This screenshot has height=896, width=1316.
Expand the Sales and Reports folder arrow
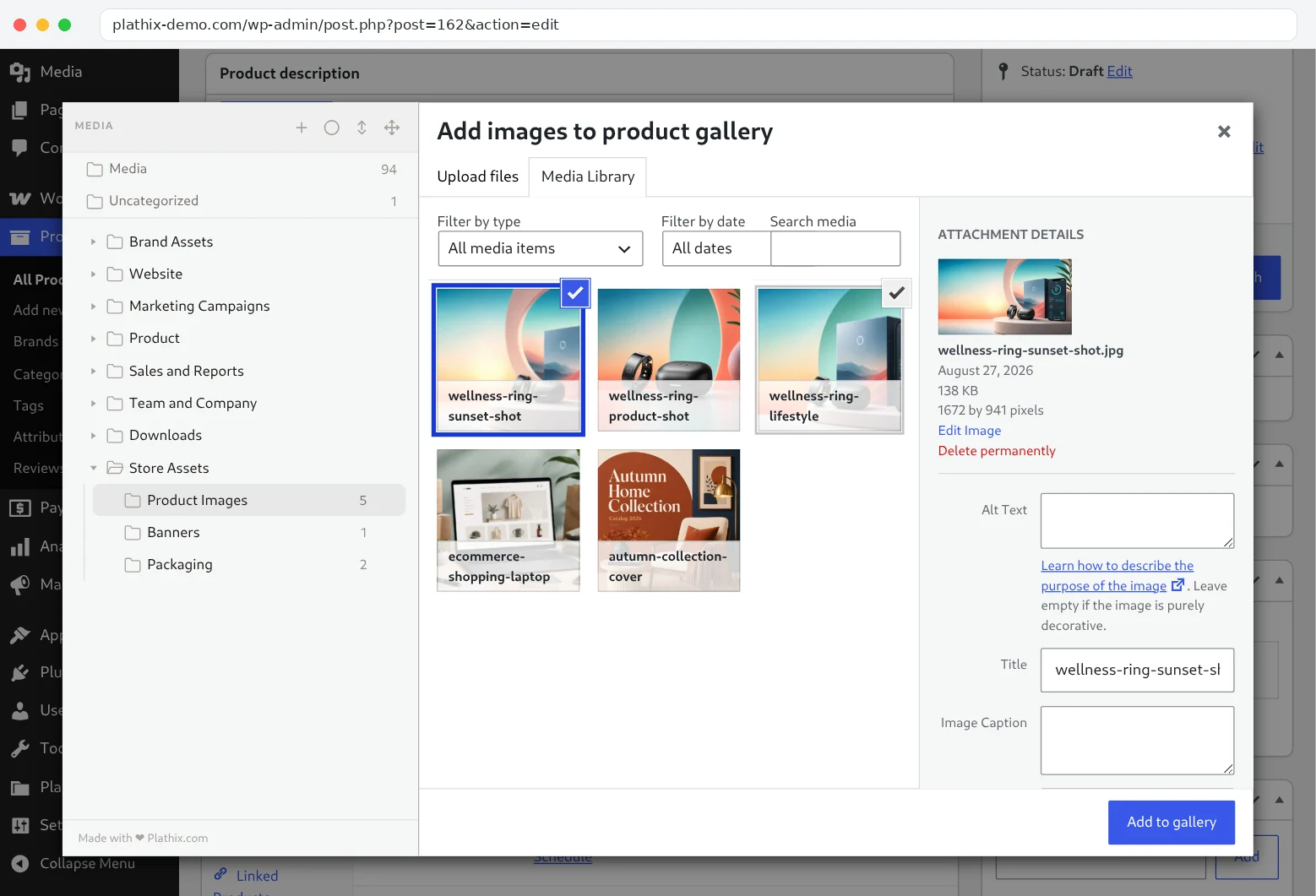point(93,372)
